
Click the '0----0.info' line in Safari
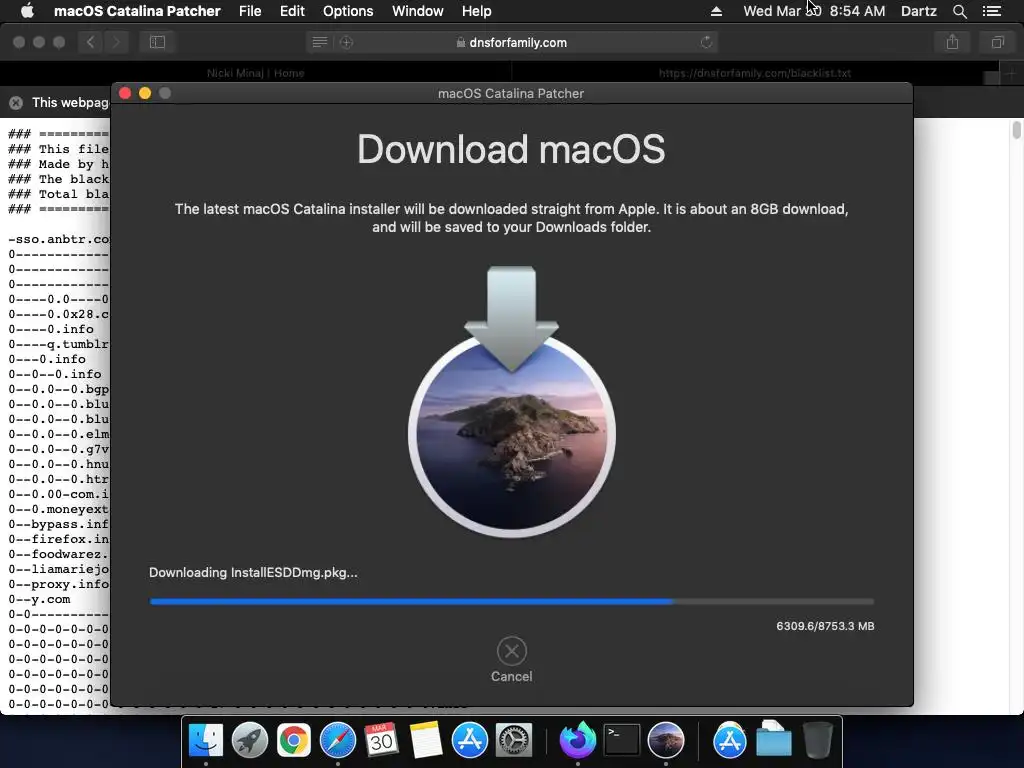(x=51, y=329)
